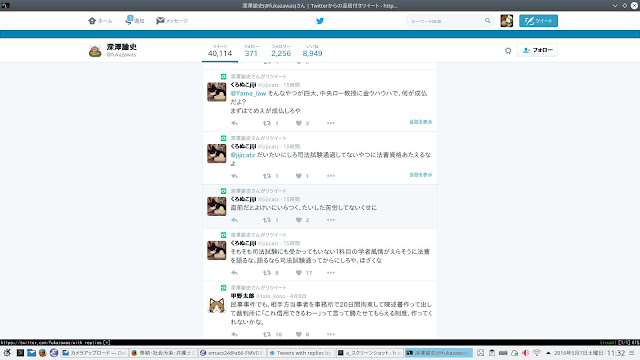This screenshot has width=640, height=360.
Task: Open the cat avatar on the @Yama_law tweet
Action: tap(216, 92)
